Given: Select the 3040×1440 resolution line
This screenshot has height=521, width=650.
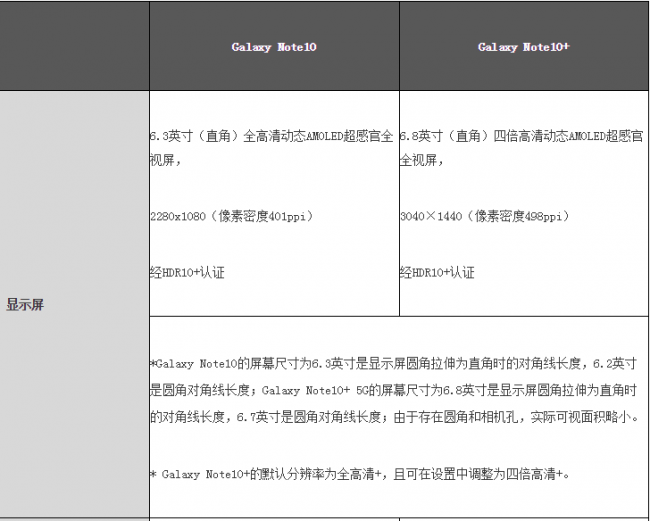Looking at the screenshot, I should (x=485, y=216).
